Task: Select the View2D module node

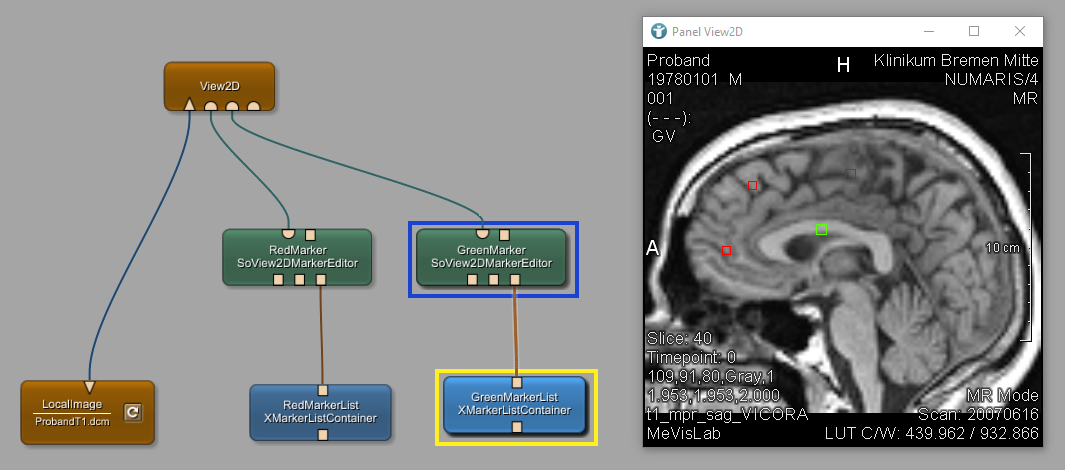Action: tap(219, 84)
